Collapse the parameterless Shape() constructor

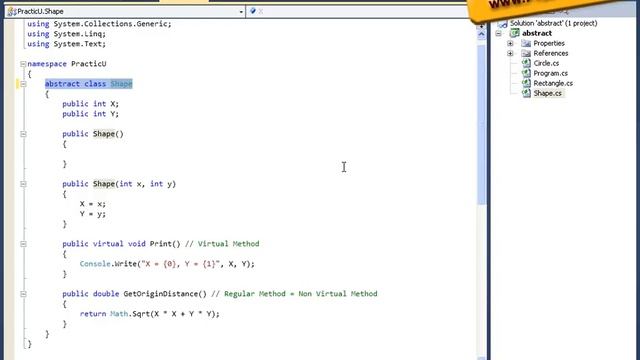click(x=23, y=134)
